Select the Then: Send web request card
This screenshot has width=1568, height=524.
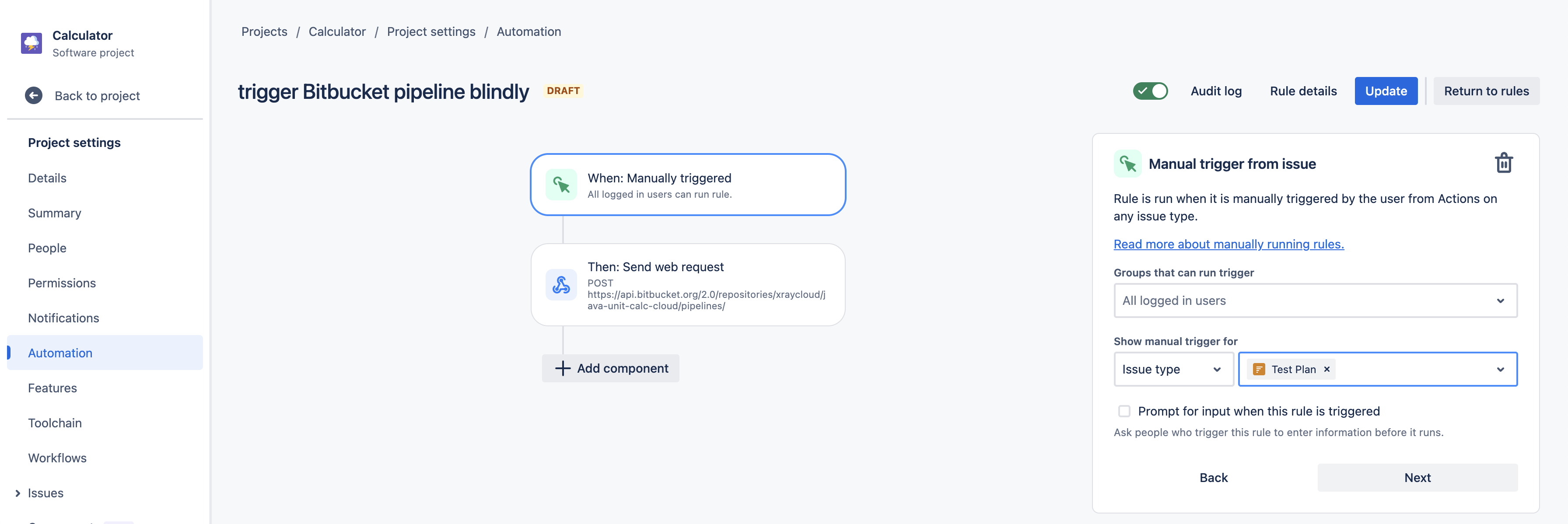click(688, 285)
